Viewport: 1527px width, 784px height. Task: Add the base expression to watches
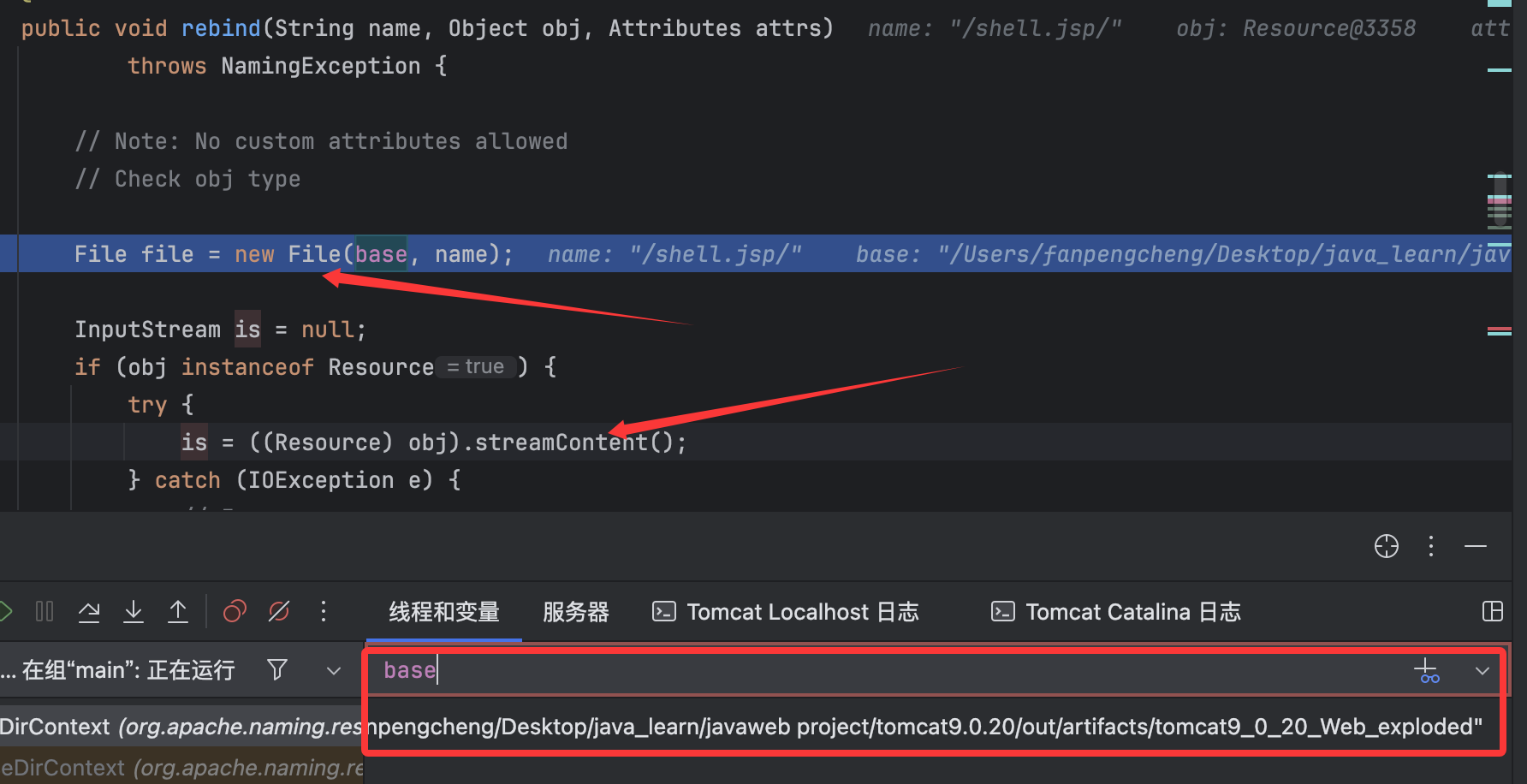[1428, 671]
